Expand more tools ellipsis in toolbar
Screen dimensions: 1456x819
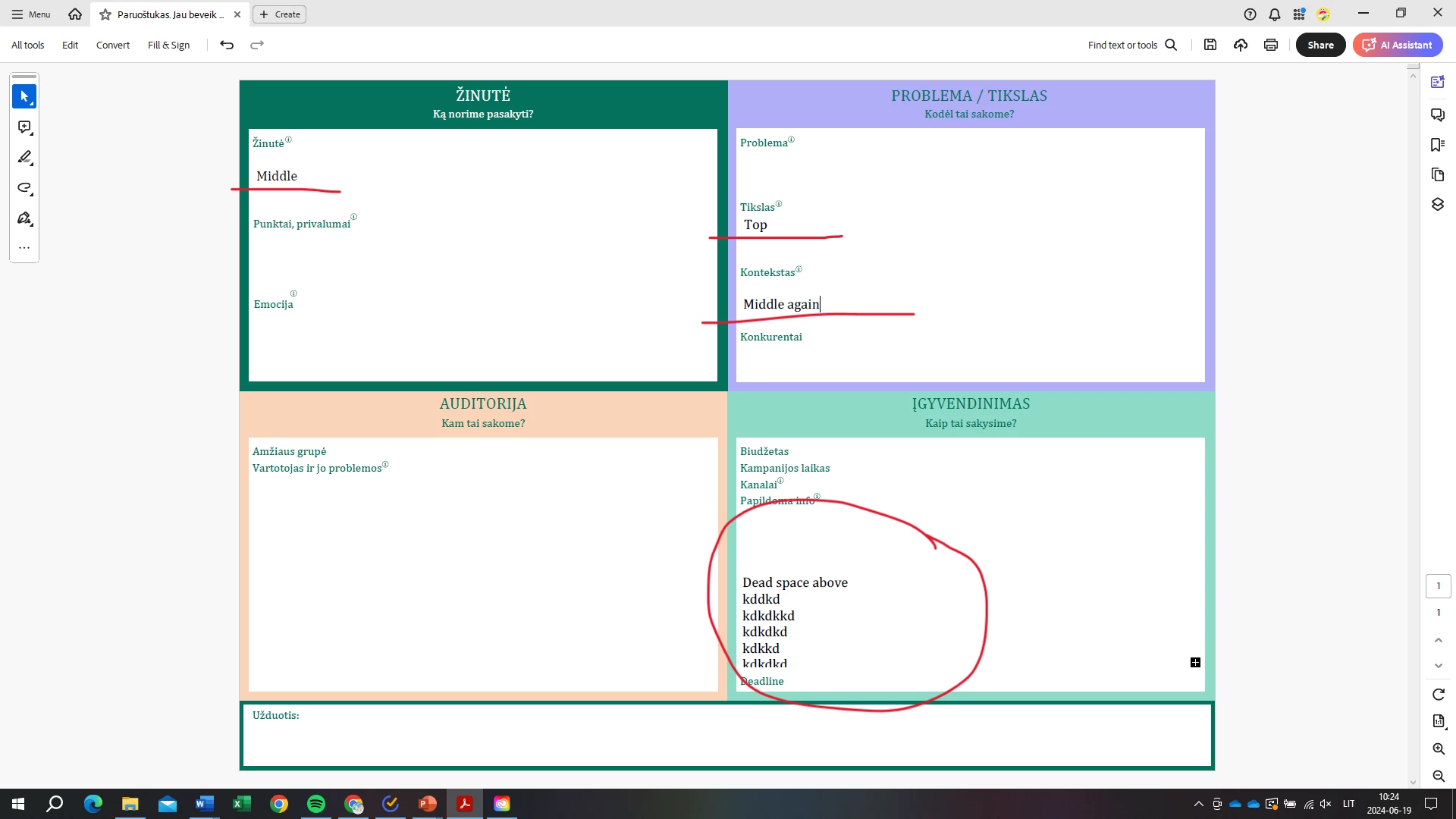tap(24, 248)
